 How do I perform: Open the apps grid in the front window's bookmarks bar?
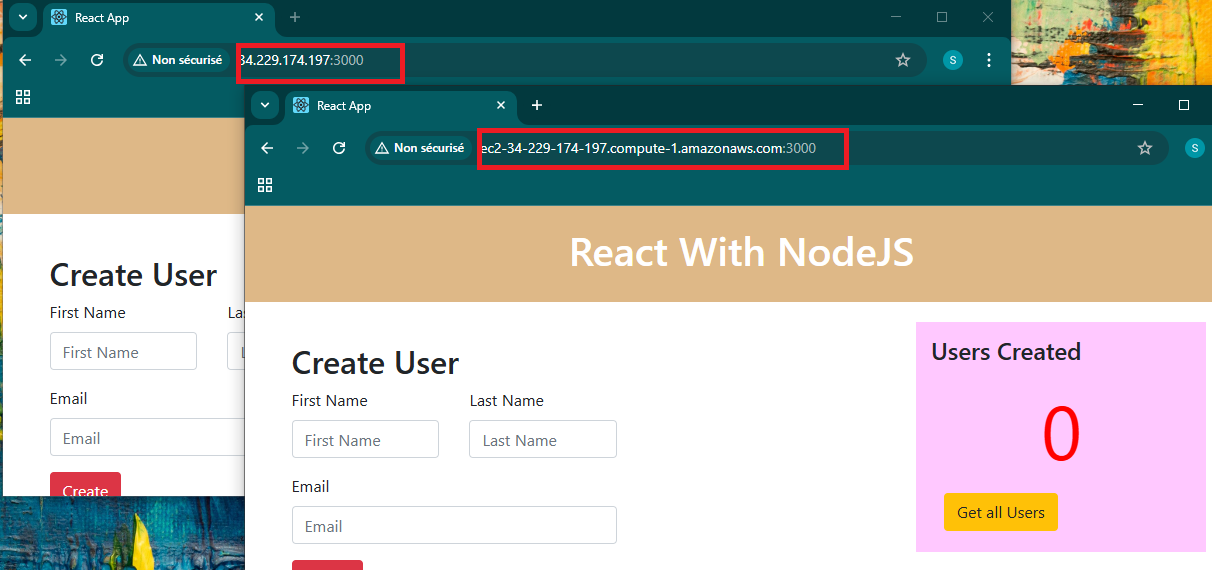click(265, 185)
